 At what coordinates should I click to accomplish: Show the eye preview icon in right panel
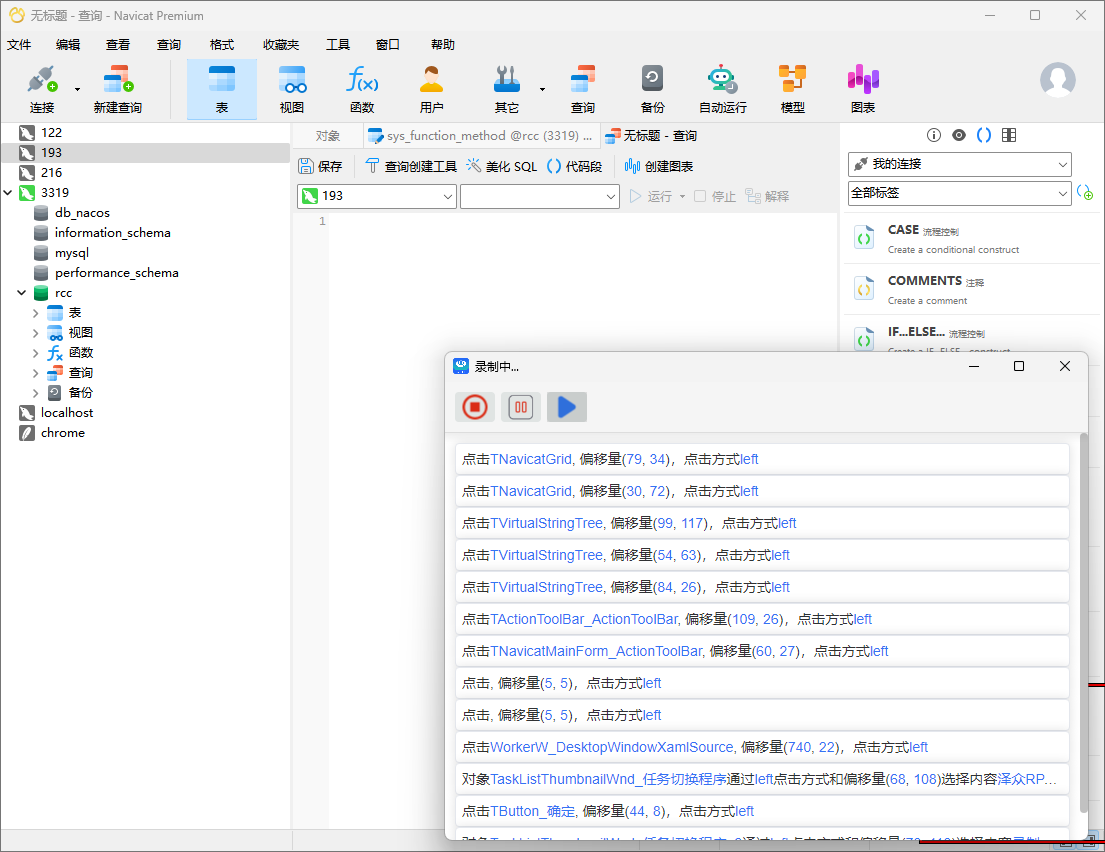(959, 135)
